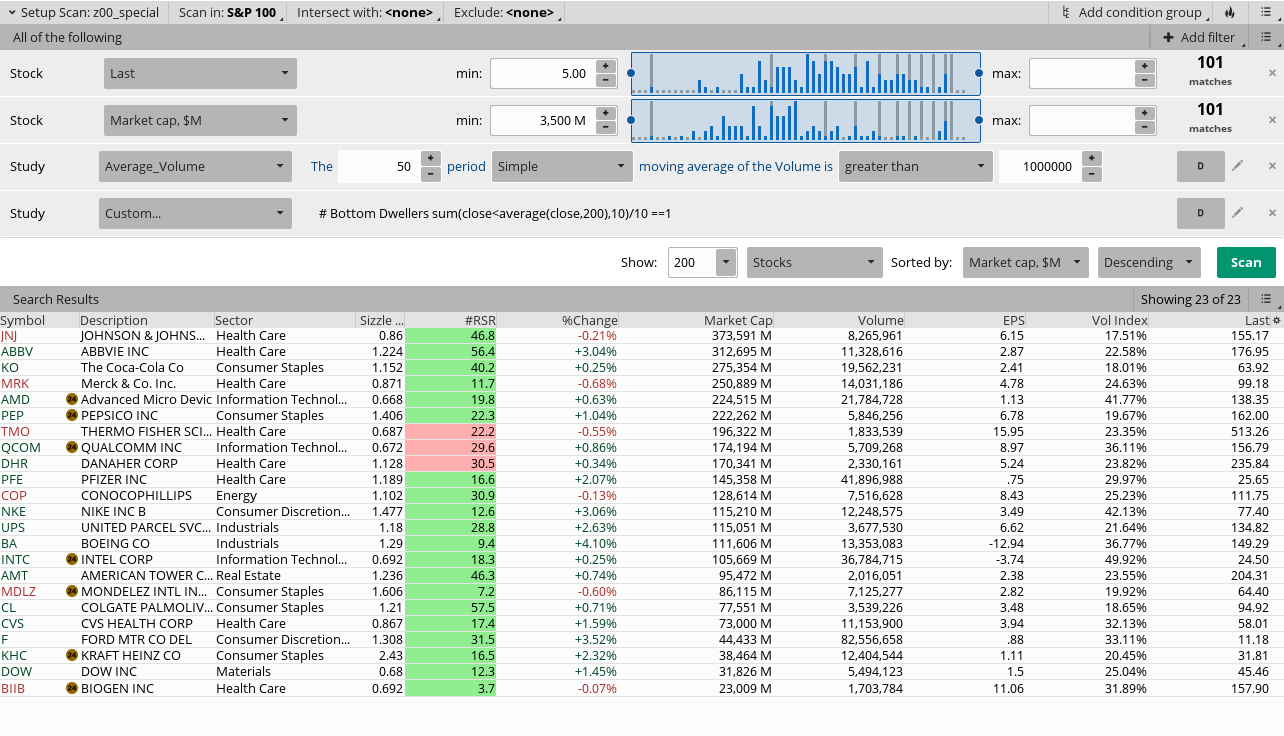Decrease the Market cap max value
Viewport: 1284px width, 736px height.
coord(1144,127)
